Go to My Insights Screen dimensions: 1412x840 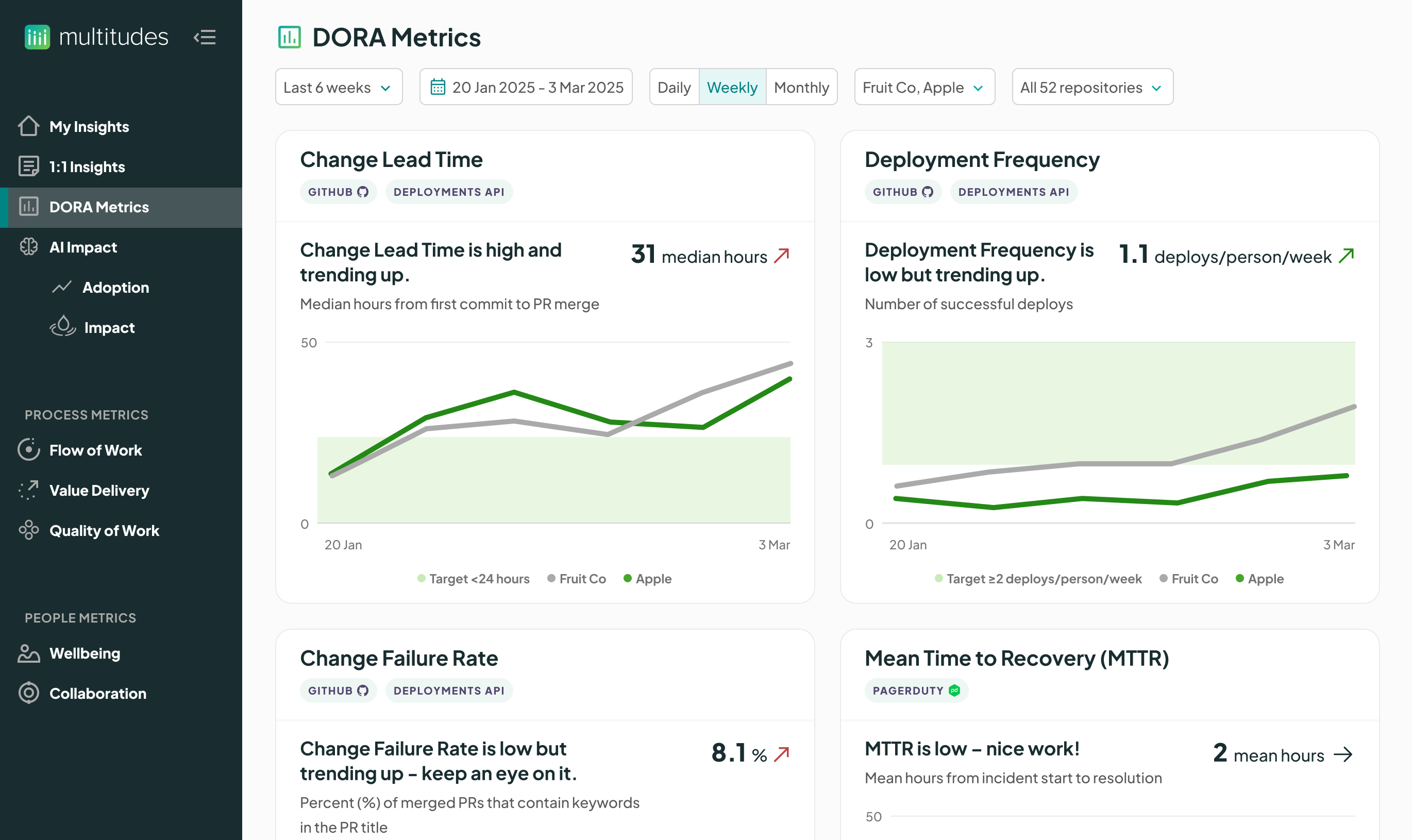(x=89, y=126)
